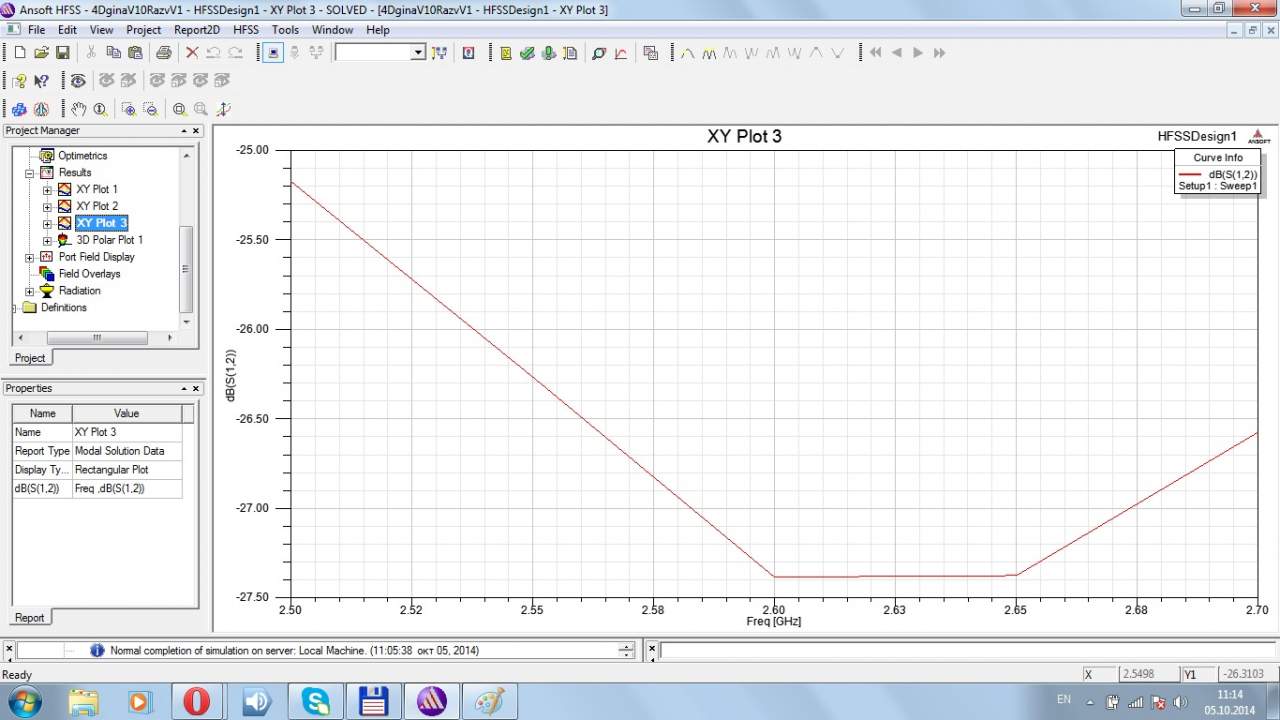This screenshot has height=720, width=1280.
Task: Click the Skype icon in taskbar
Action: 316,701
